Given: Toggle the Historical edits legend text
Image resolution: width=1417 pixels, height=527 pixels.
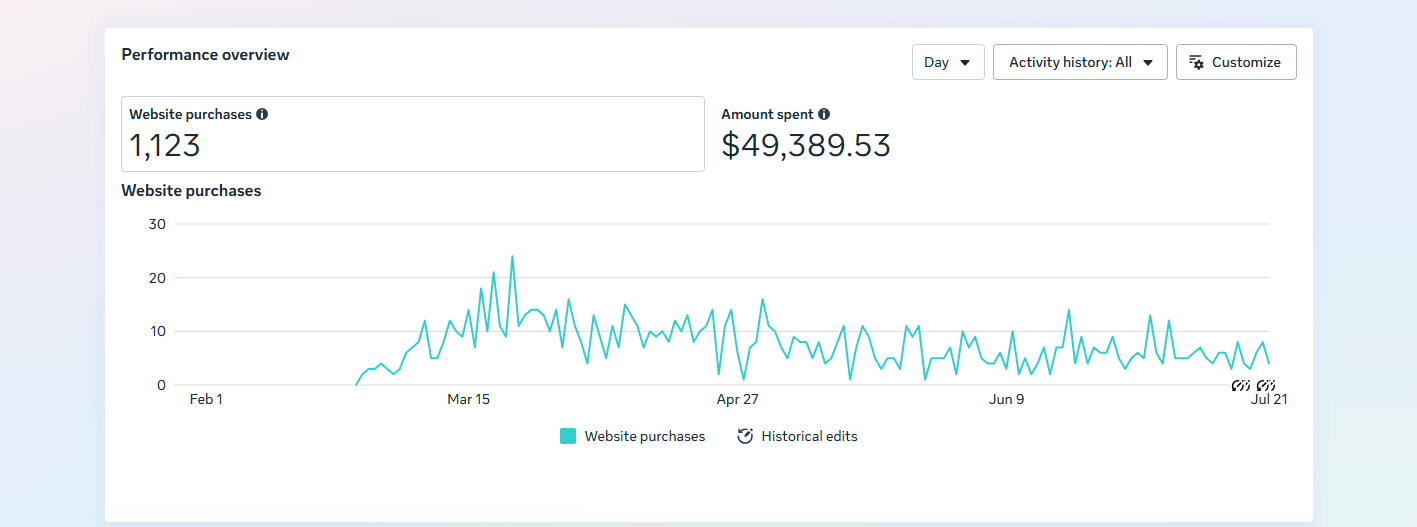Looking at the screenshot, I should pos(810,436).
